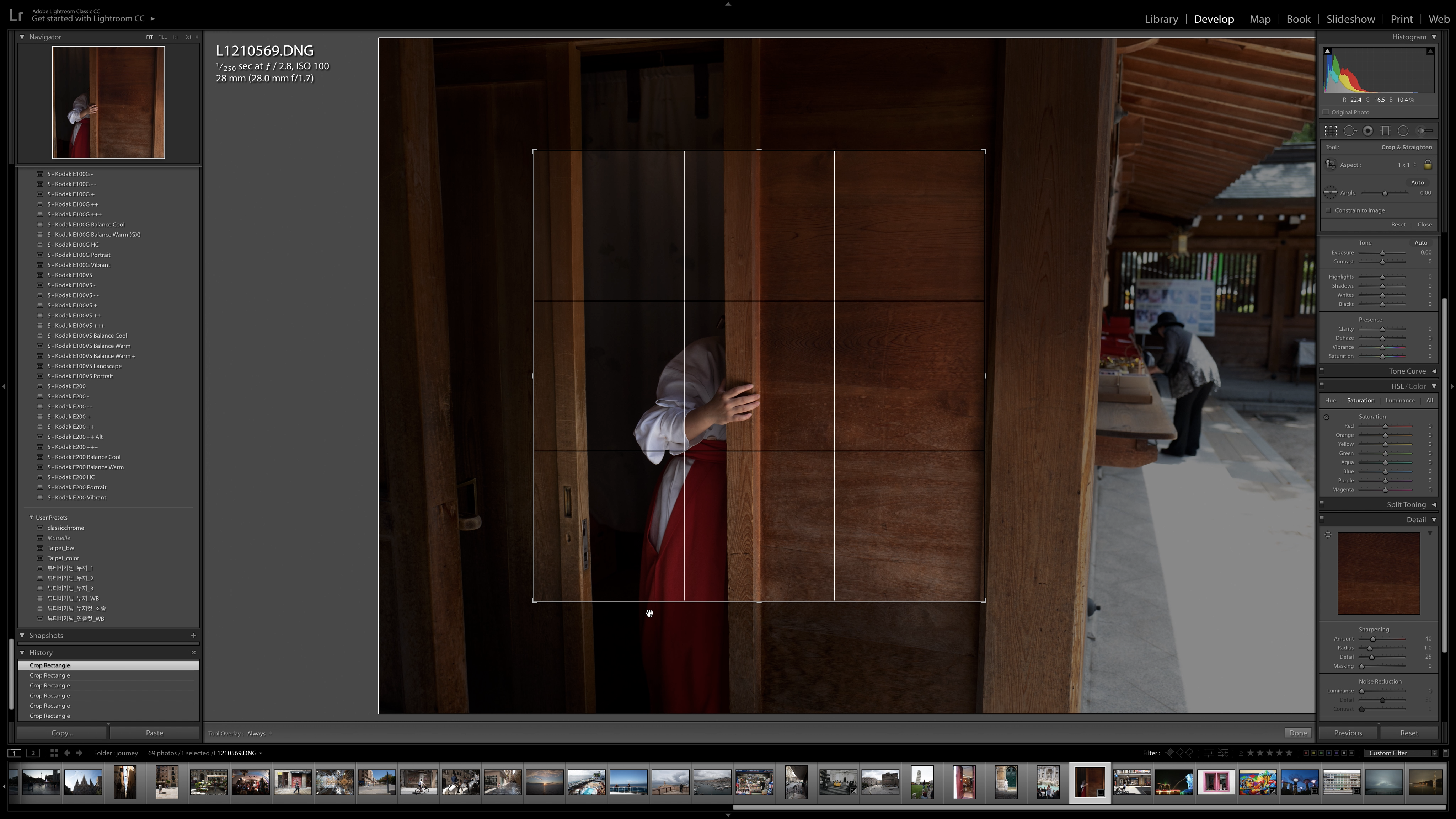Select the Adjustment Brush tool
This screenshot has height=819, width=1456.
[1425, 131]
